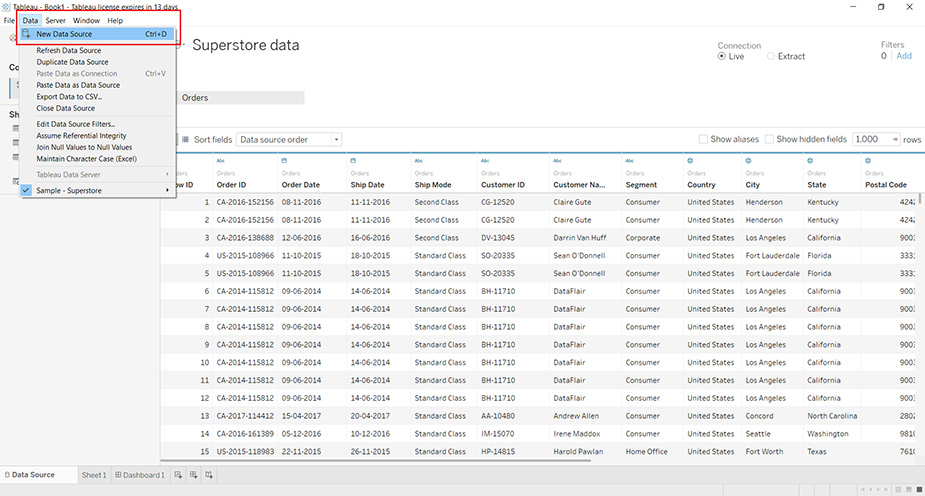The height and width of the screenshot is (496, 925).
Task: Go to next sheet tab arrow
Action: click(x=878, y=490)
